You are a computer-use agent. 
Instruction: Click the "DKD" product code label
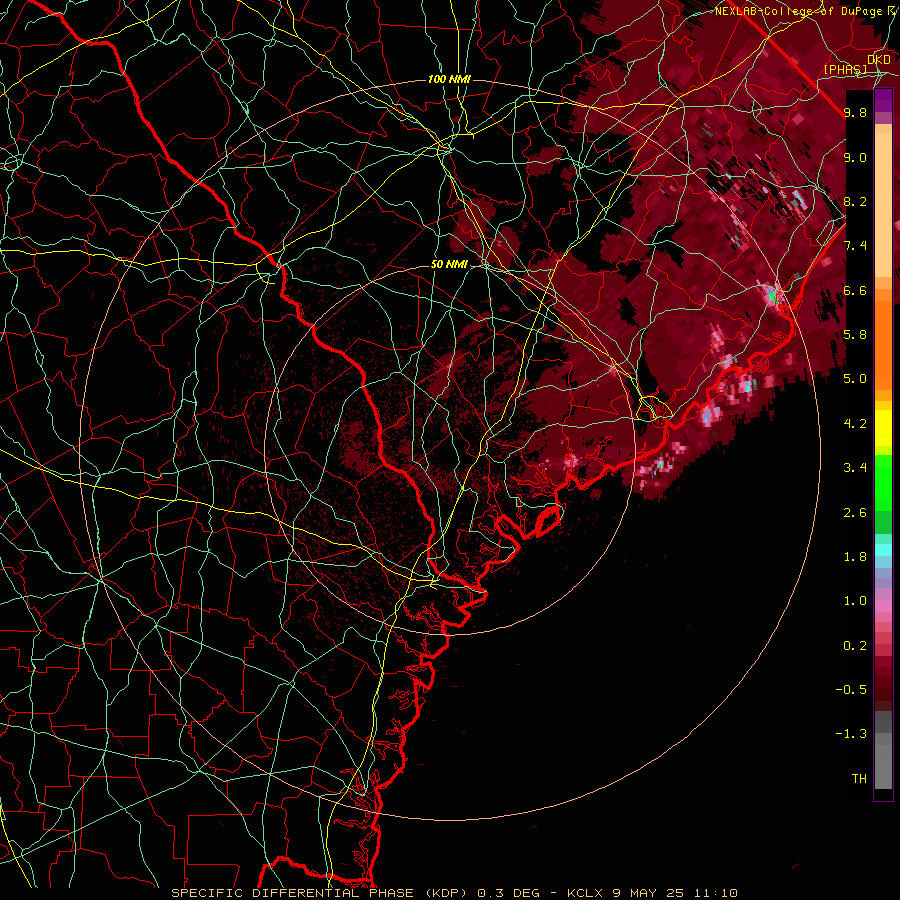(879, 59)
